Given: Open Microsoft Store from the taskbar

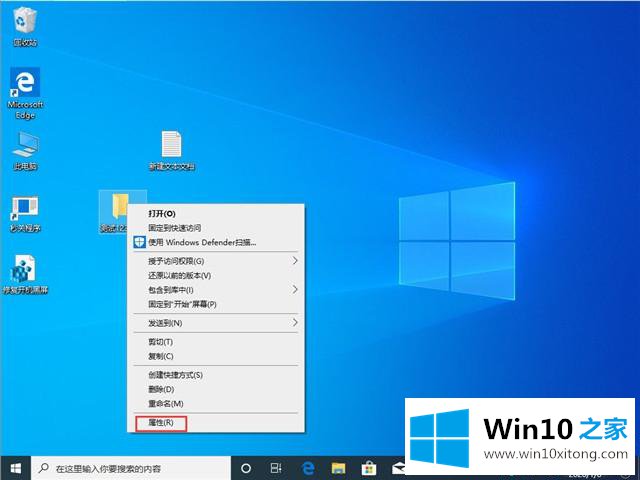Looking at the screenshot, I should point(369,468).
